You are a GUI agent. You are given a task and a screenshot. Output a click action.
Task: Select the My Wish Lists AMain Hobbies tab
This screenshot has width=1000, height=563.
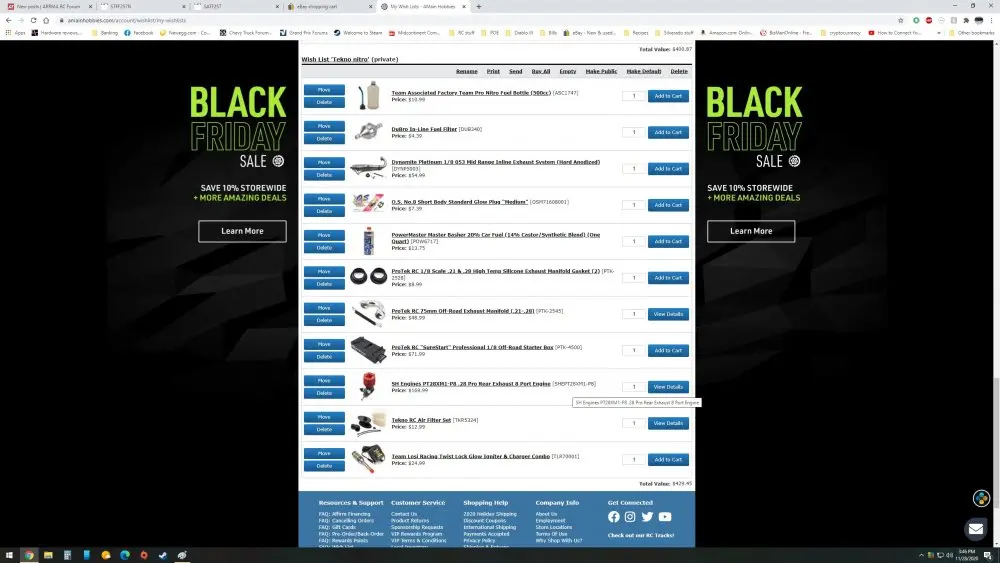423,6
